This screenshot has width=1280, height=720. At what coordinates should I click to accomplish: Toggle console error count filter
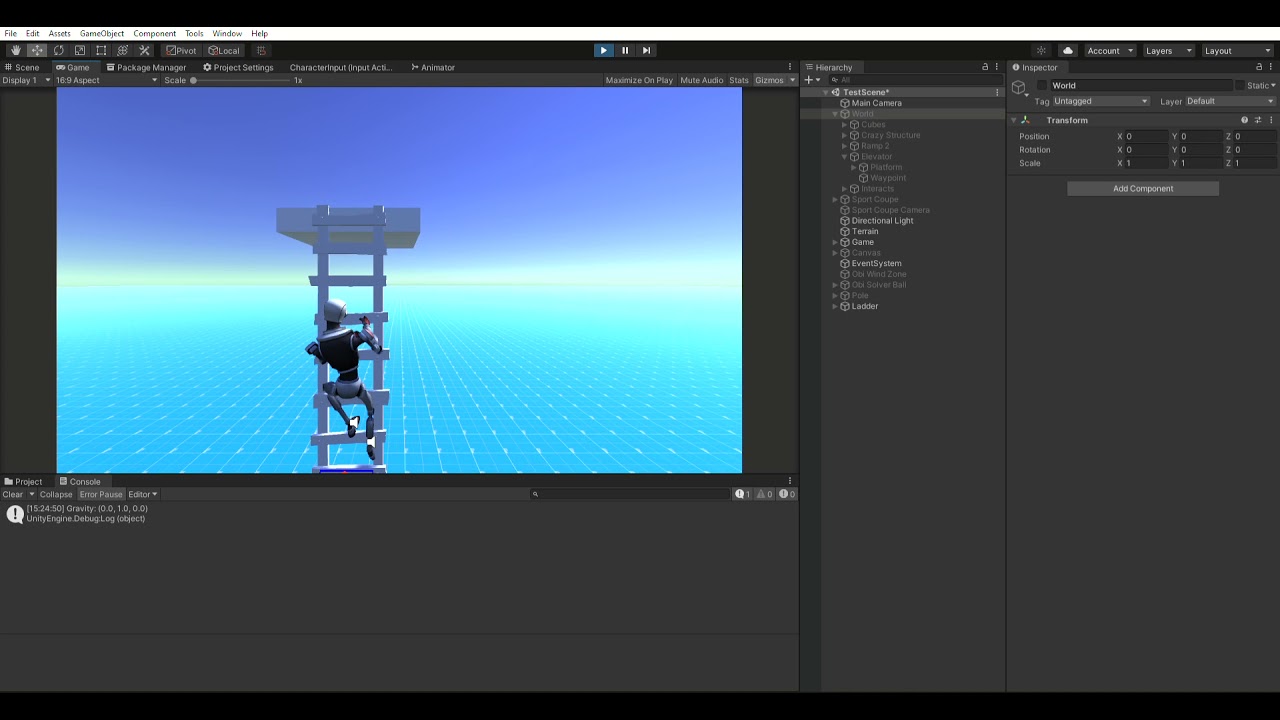787,494
